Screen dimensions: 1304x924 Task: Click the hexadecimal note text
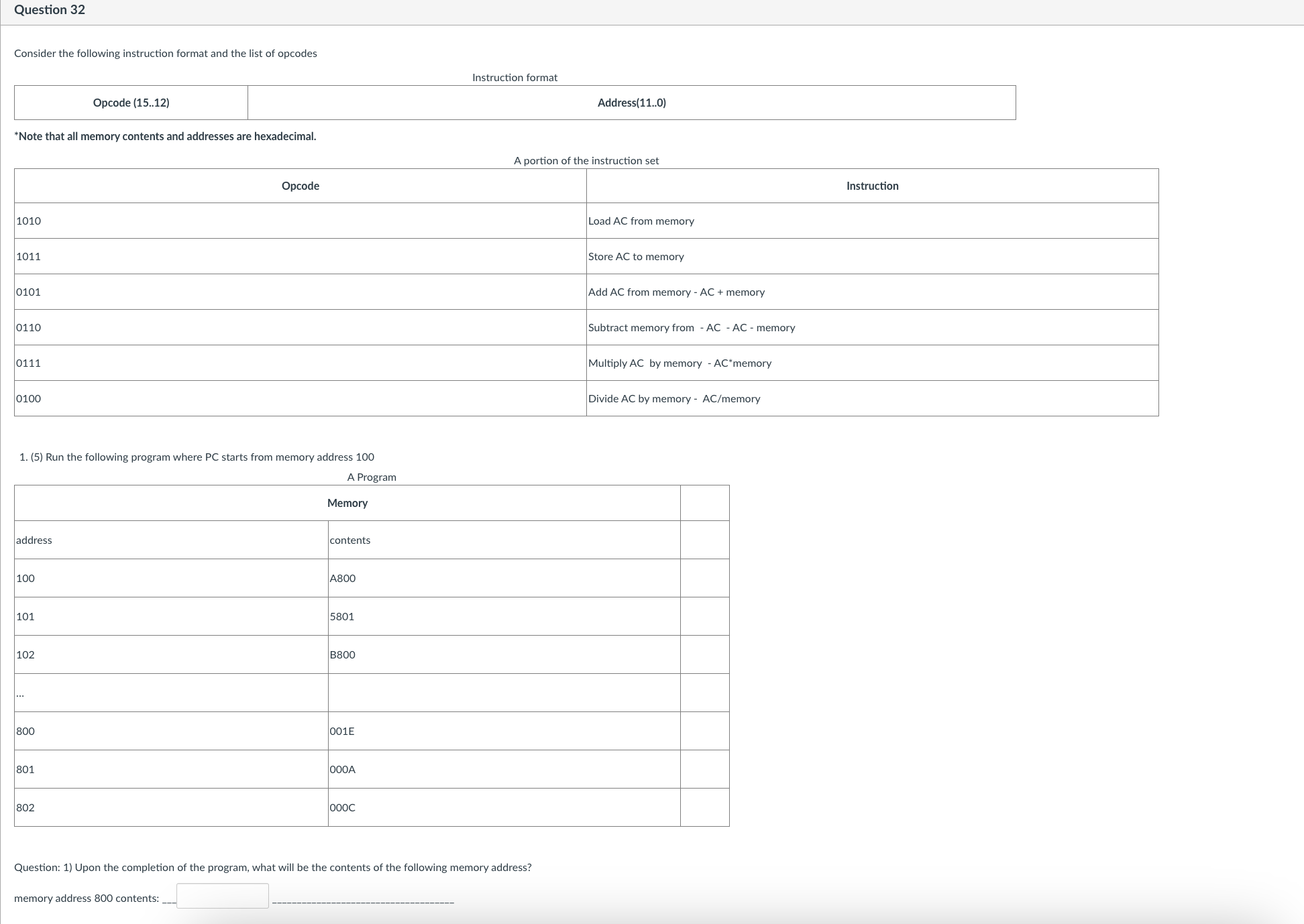[165, 136]
